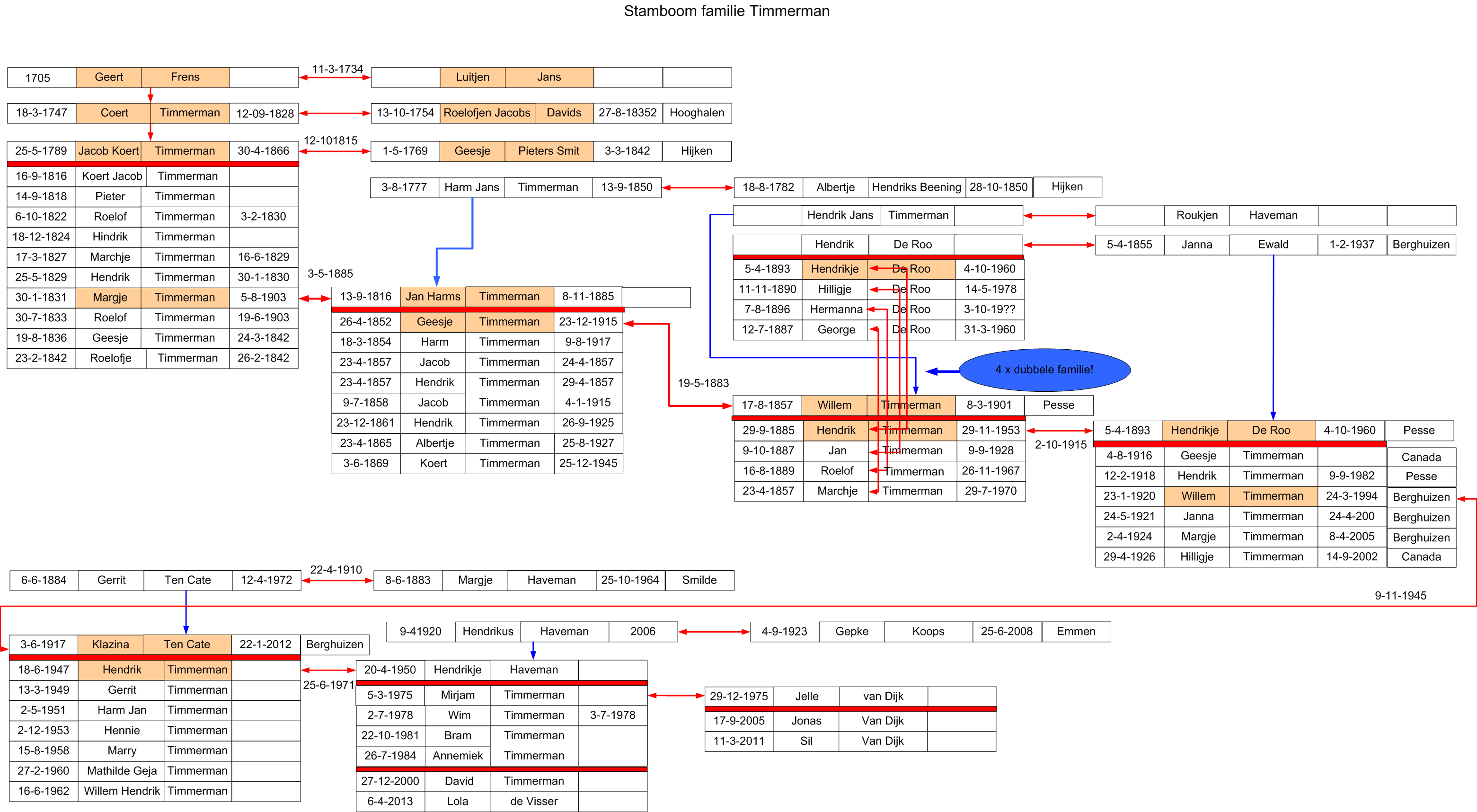Click the 'Hendriks Beening' cell
This screenshot has height=812, width=1477.
(916, 187)
